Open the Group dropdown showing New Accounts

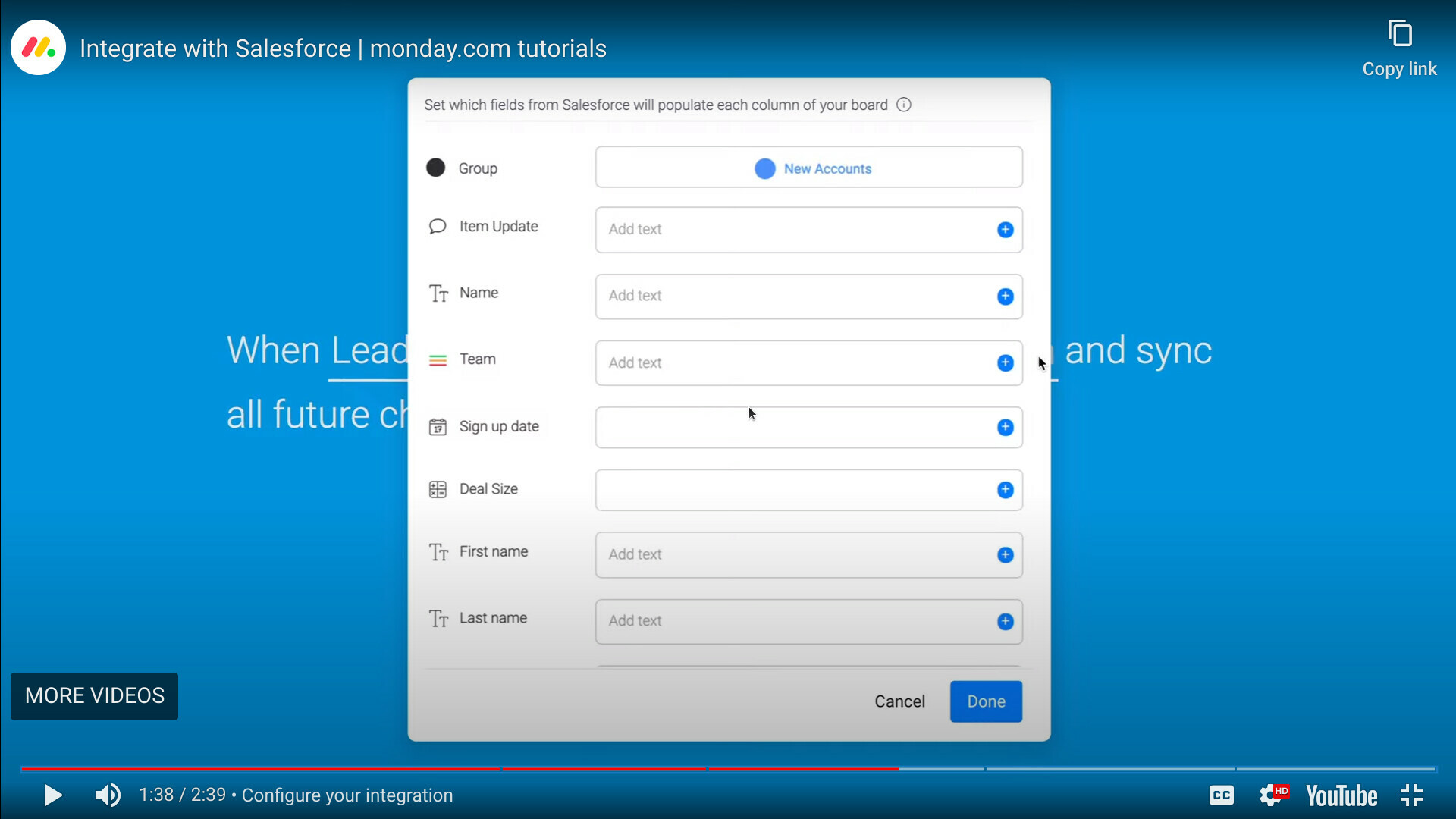808,168
